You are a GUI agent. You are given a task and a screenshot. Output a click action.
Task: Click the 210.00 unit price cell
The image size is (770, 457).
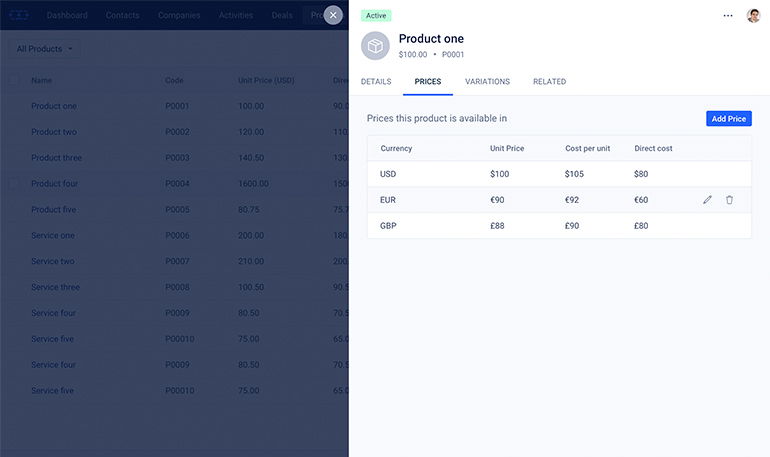[x=251, y=261]
